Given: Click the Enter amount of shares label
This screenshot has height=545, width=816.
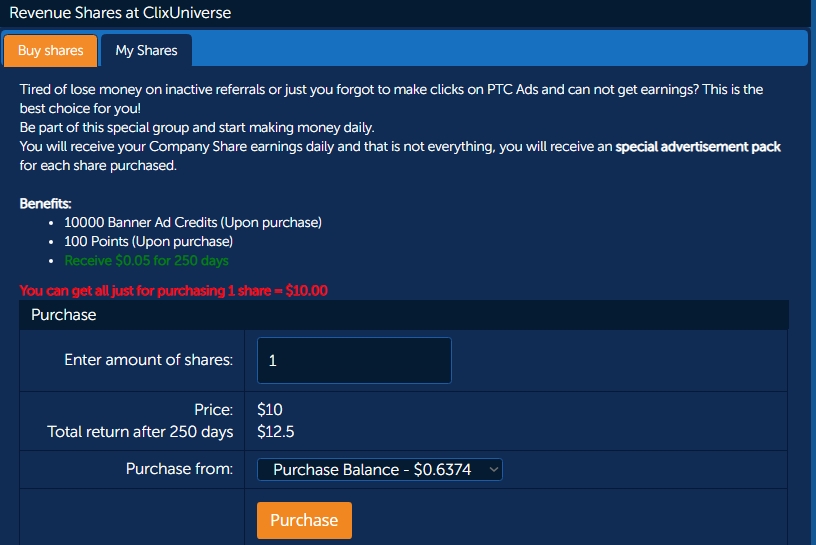Looking at the screenshot, I should (x=148, y=360).
